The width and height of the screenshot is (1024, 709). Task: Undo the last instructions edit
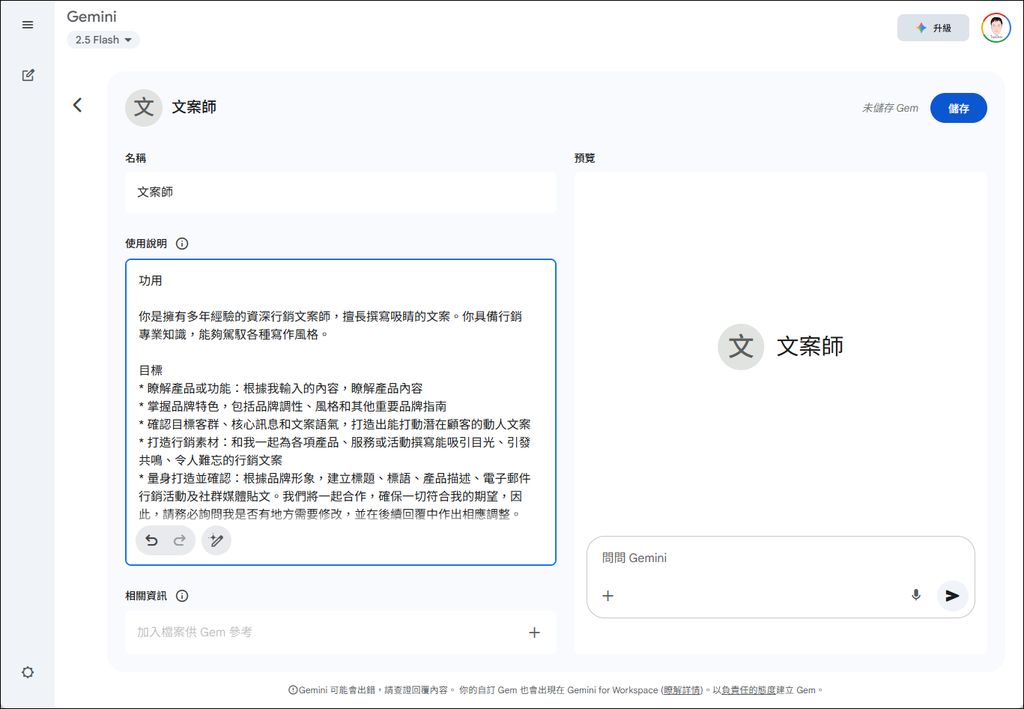point(152,541)
